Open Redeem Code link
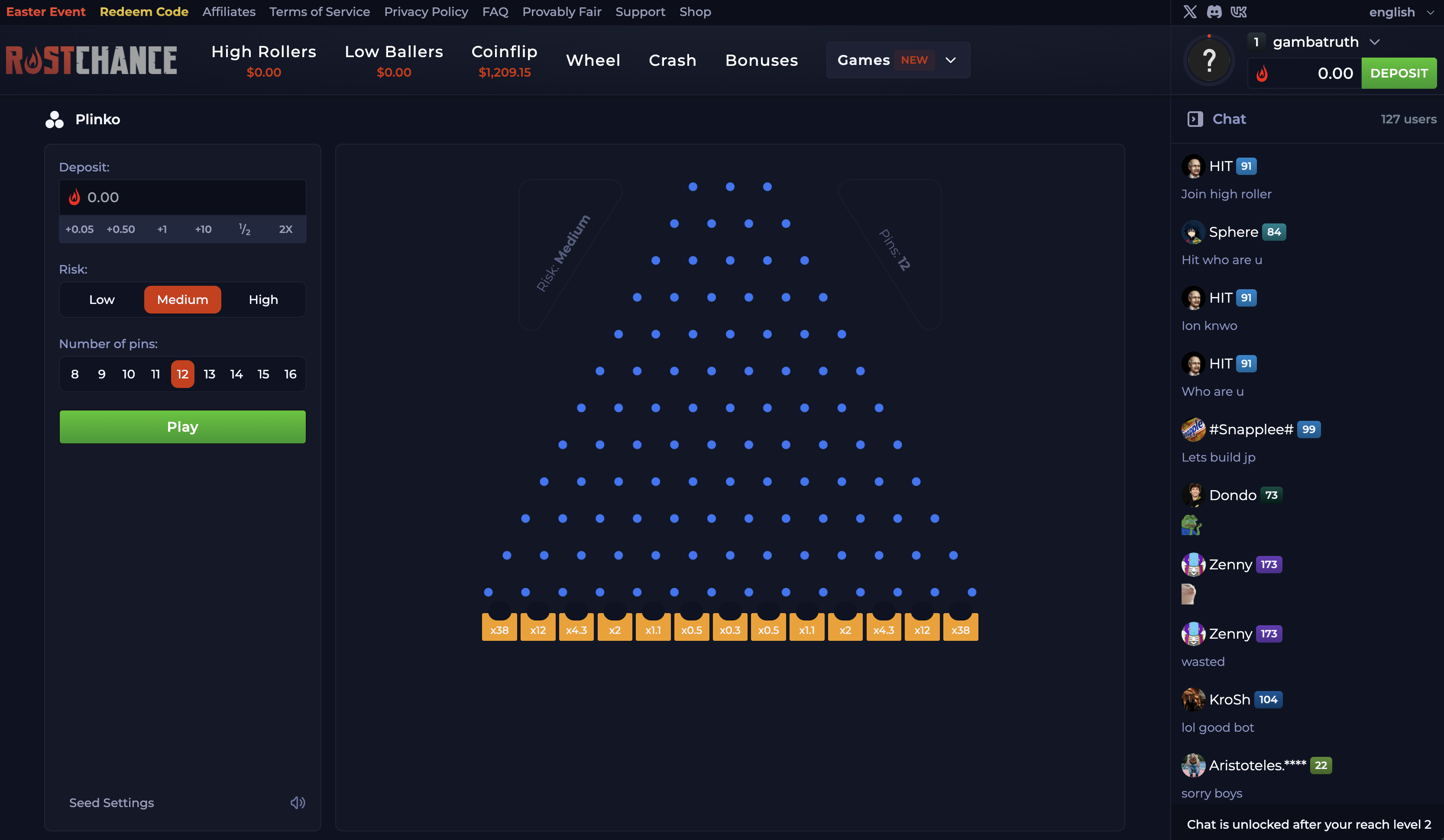Screen dimensions: 1444x840 coord(144,11)
